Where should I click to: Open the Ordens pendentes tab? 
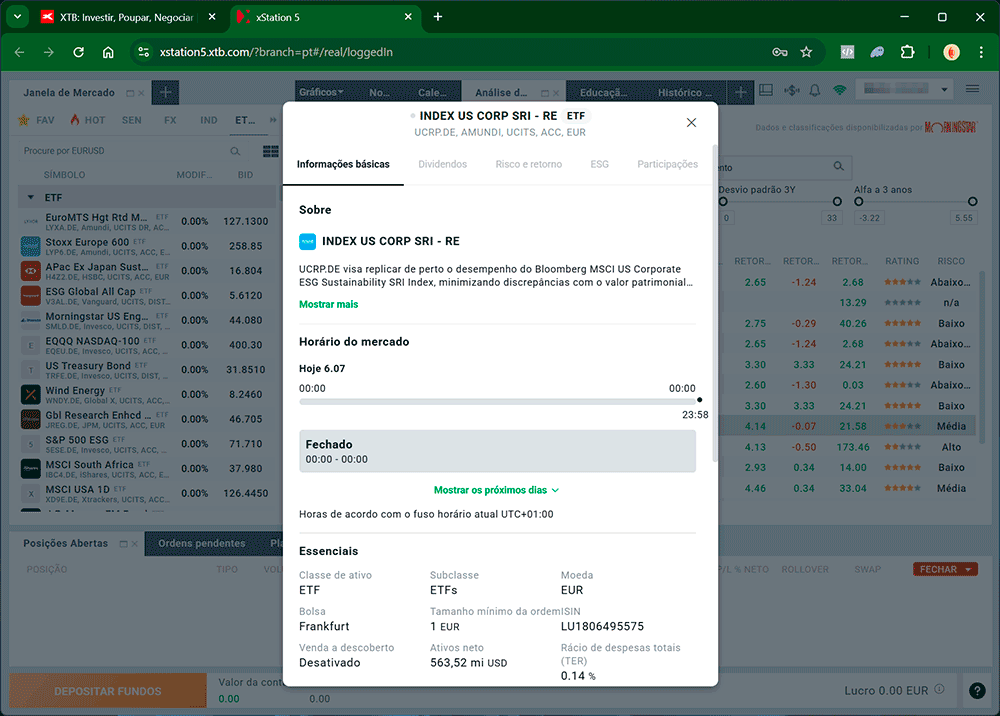click(202, 543)
